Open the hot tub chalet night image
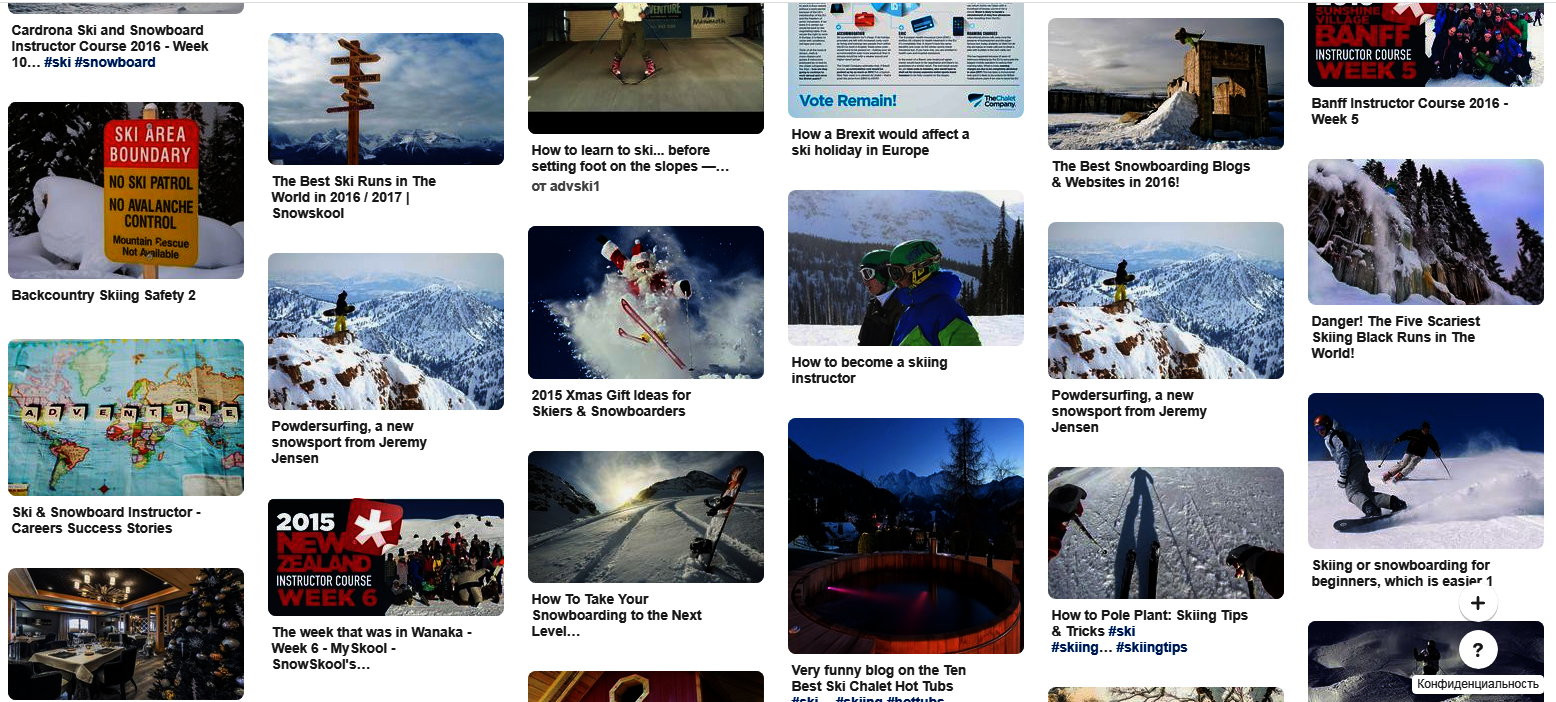This screenshot has height=702, width=1556. pyautogui.click(x=906, y=536)
